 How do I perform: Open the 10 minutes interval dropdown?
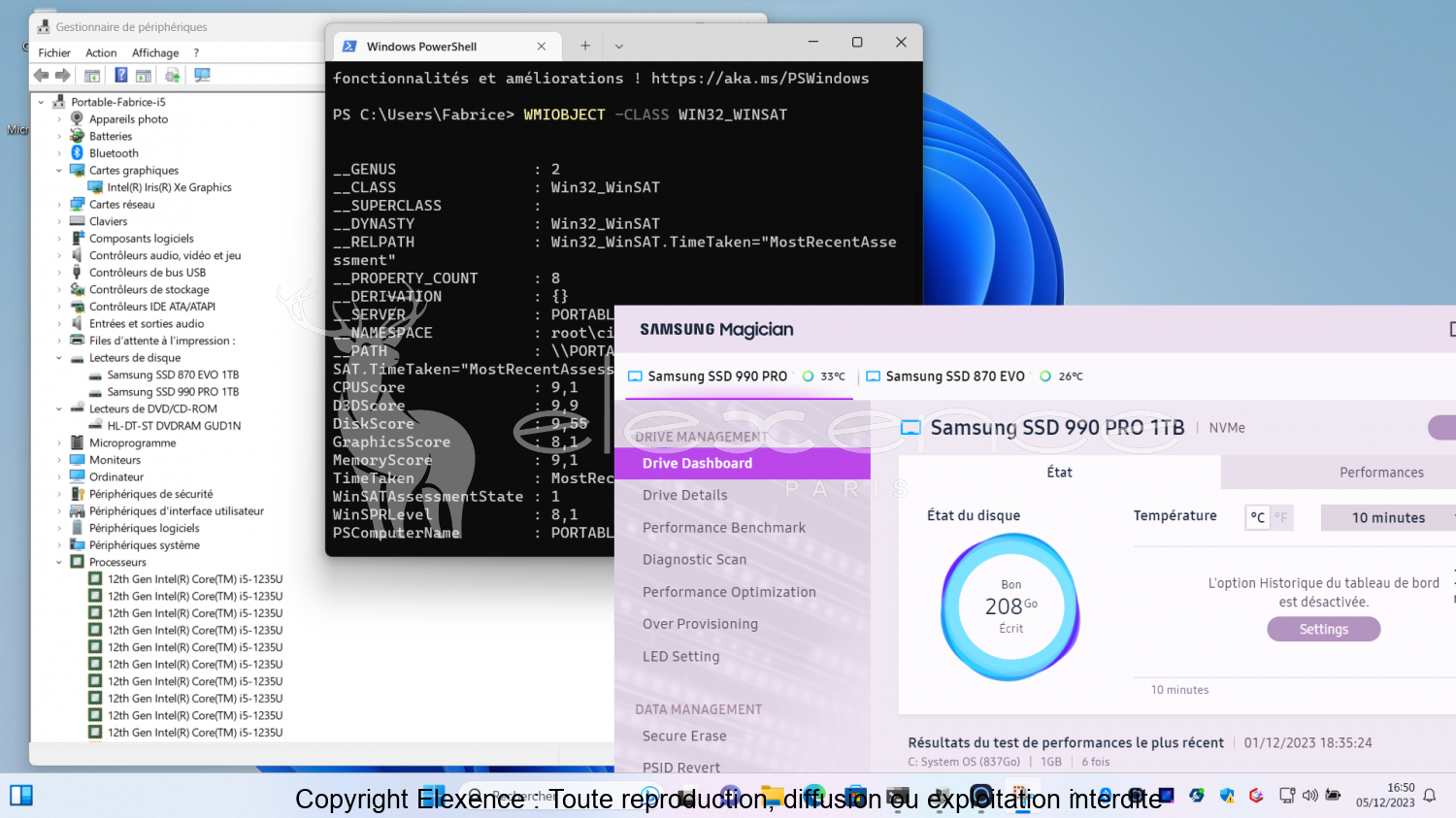tap(1388, 517)
